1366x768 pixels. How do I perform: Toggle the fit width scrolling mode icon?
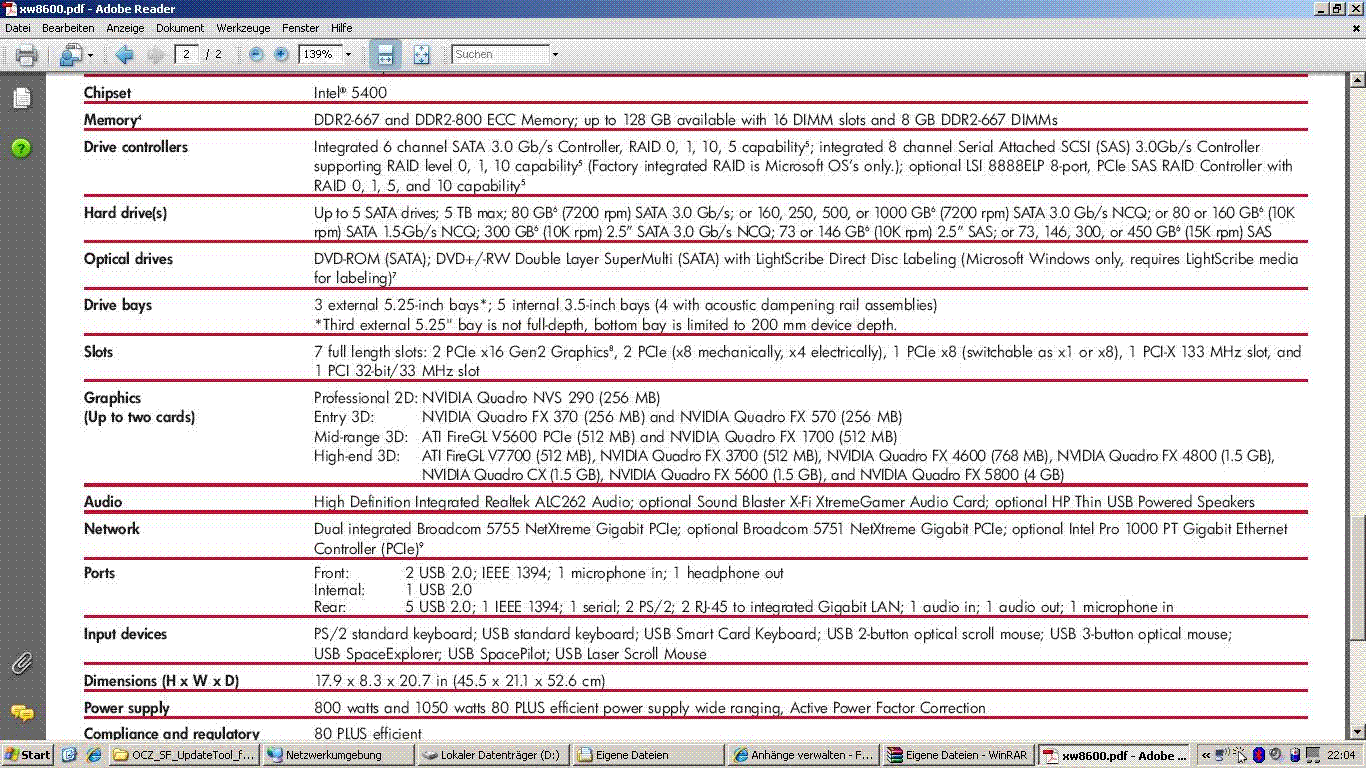click(385, 55)
